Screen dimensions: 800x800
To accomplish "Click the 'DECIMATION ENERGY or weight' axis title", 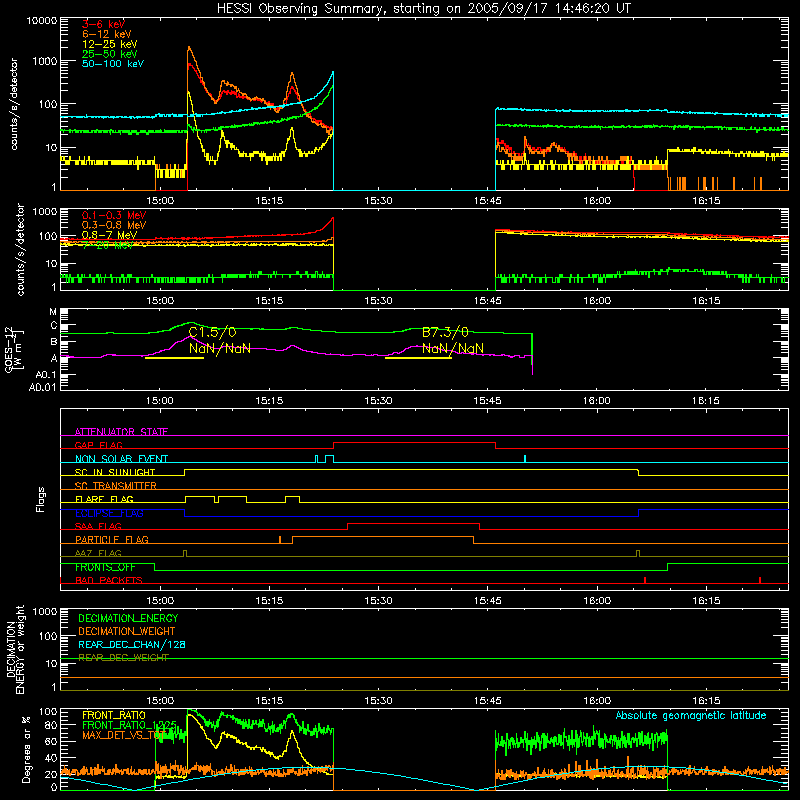I will click(15, 649).
